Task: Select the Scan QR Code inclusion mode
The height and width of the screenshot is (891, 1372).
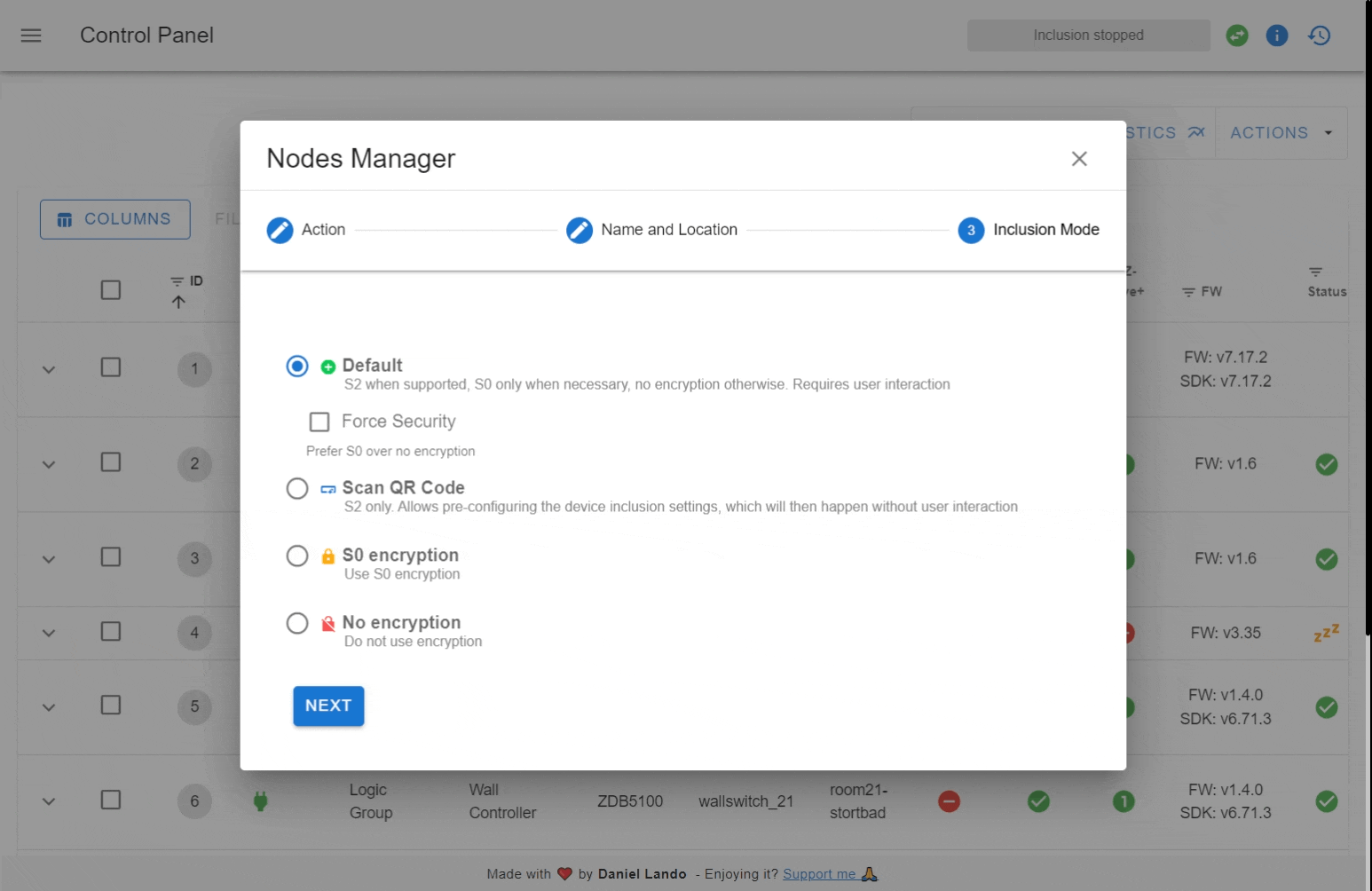Action: 297,488
